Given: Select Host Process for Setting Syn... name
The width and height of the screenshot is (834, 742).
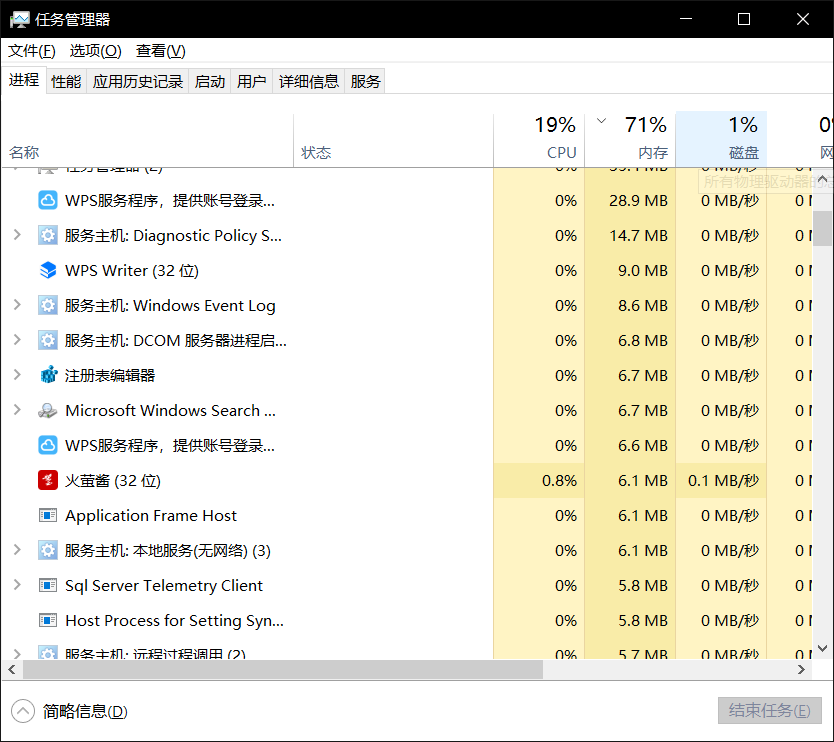Looking at the screenshot, I should point(174,621).
